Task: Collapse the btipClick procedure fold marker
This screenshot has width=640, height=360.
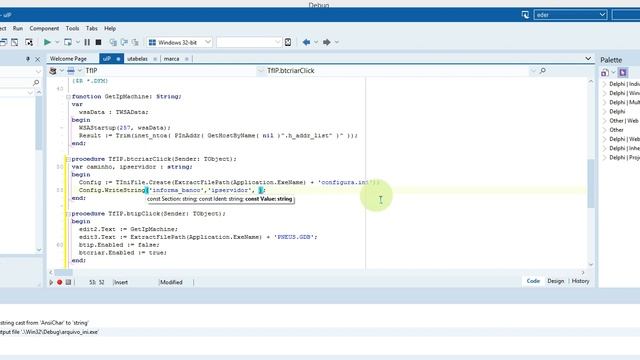Action: click(68, 214)
